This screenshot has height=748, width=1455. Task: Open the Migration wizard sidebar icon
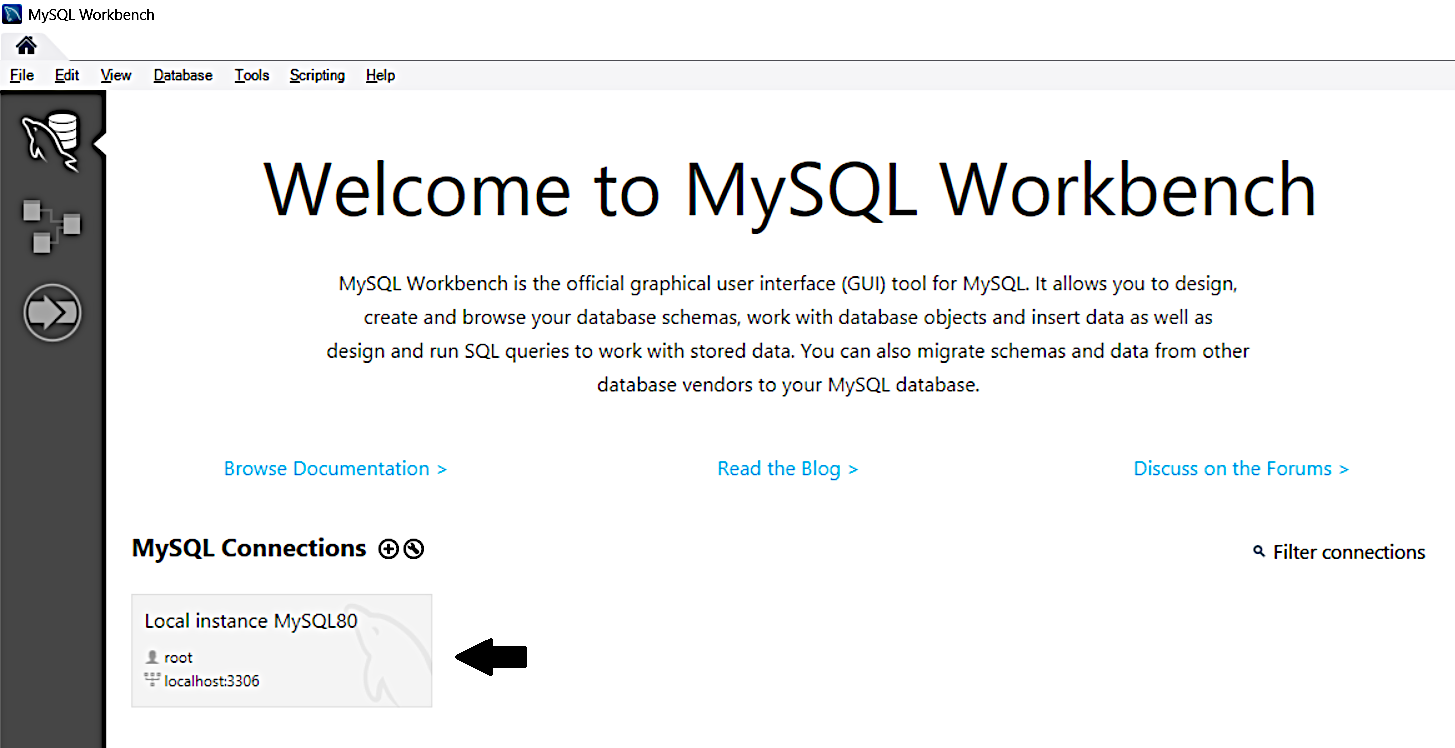(52, 313)
